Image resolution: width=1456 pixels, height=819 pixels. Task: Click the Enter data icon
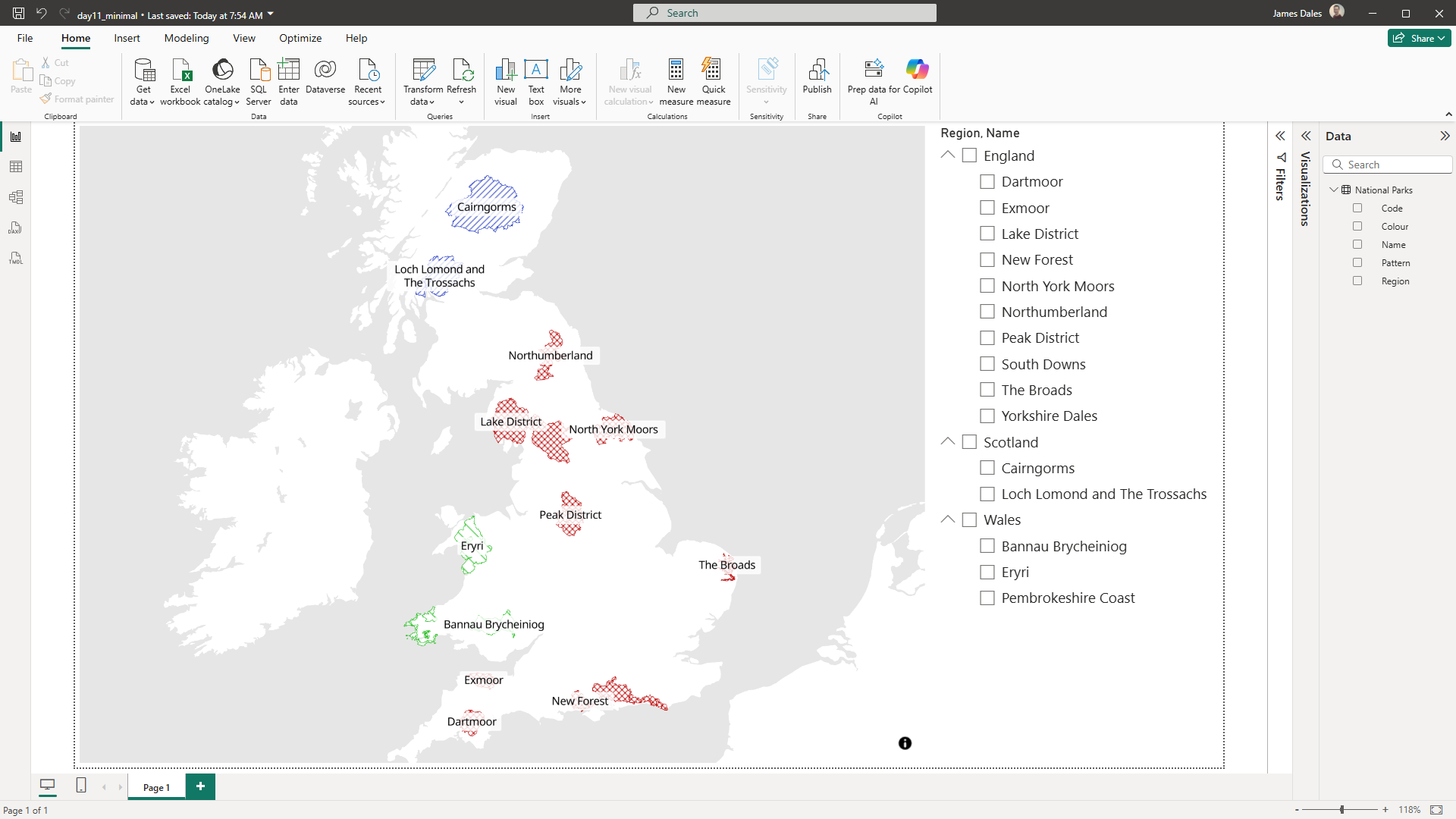pos(289,71)
